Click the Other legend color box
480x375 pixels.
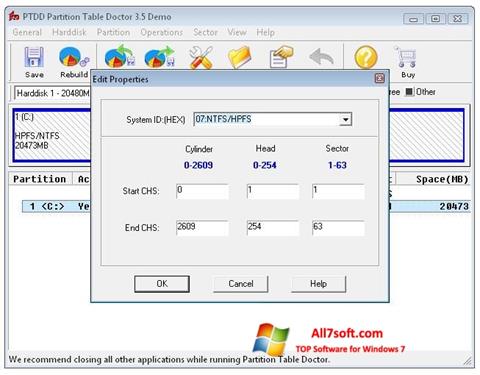pos(409,92)
